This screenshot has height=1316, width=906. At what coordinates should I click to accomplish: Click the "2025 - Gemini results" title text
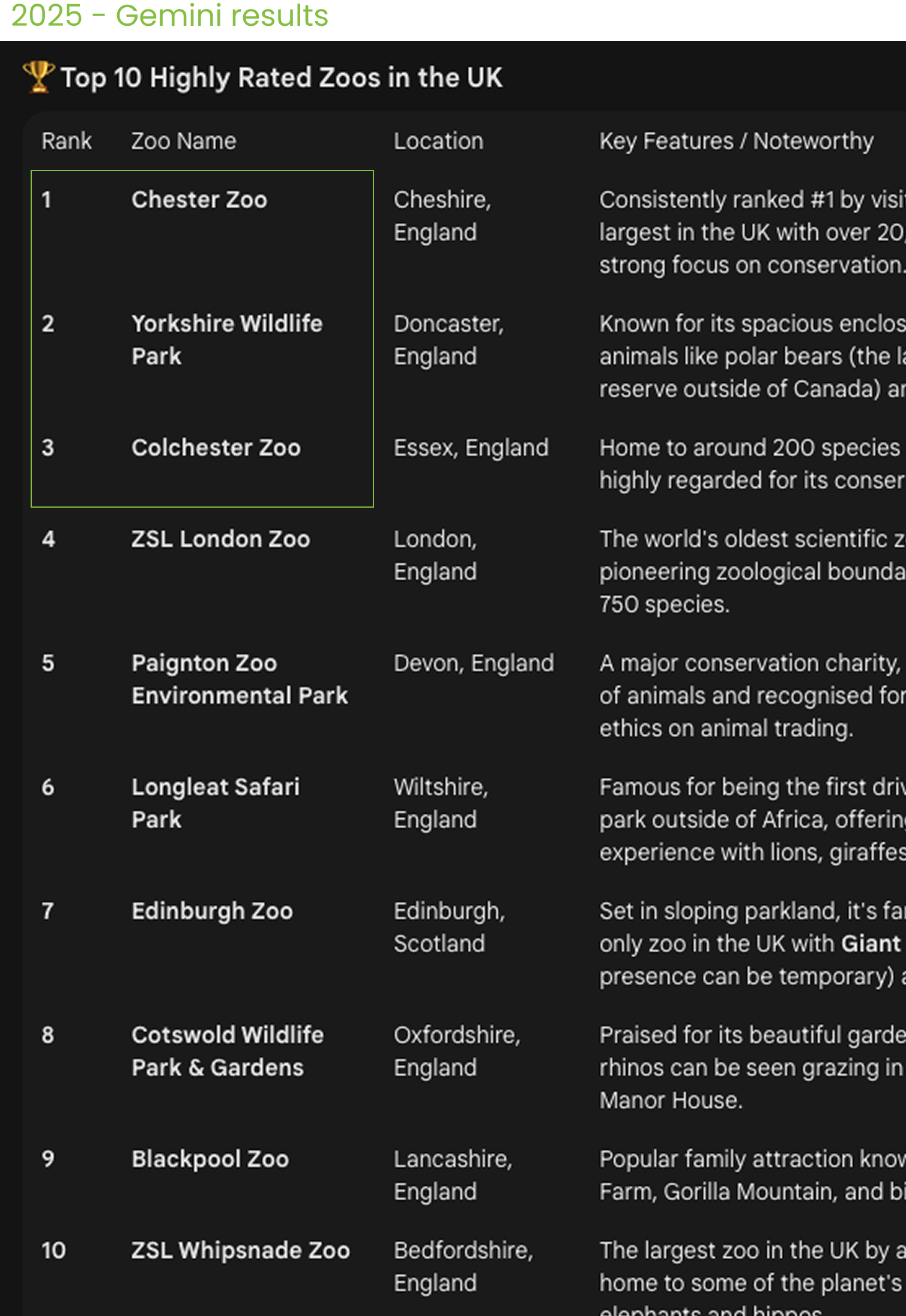click(x=170, y=16)
